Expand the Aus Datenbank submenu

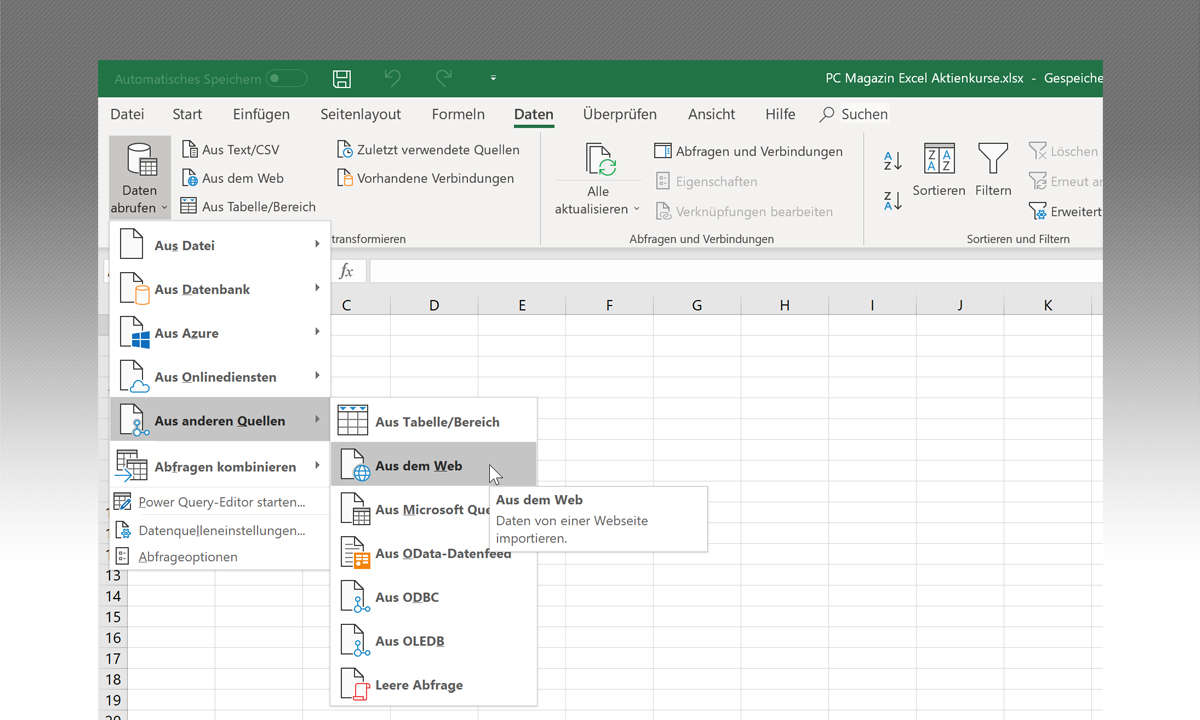tap(220, 289)
